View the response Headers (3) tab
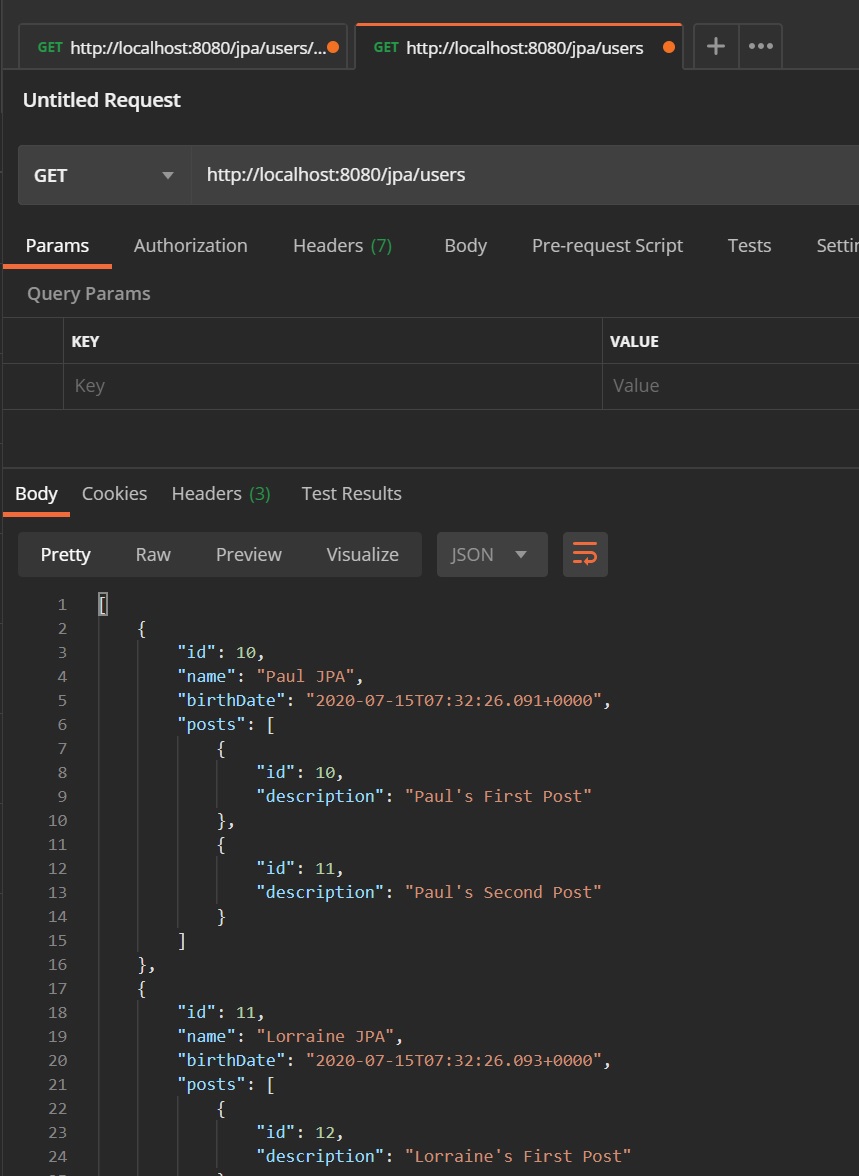The image size is (859, 1176). [221, 494]
